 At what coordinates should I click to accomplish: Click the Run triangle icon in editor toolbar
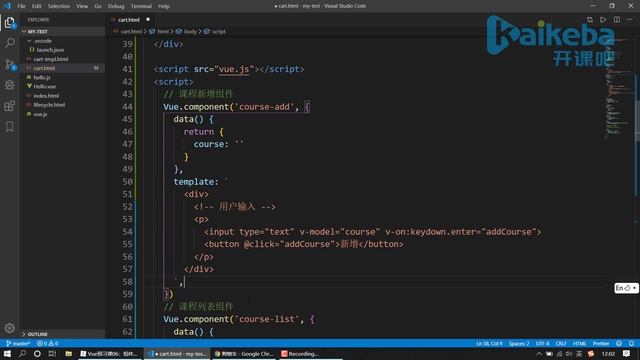pyautogui.click(x=603, y=20)
